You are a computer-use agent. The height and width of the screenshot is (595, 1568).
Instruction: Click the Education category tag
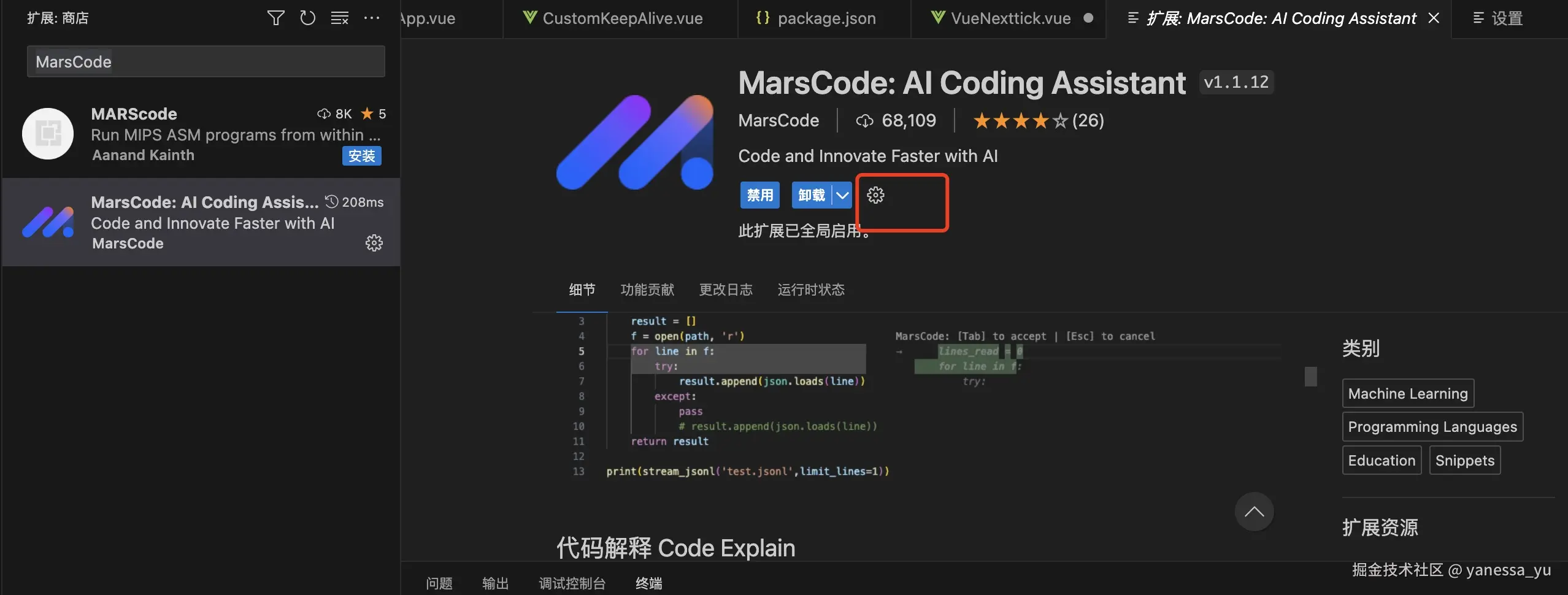pyautogui.click(x=1382, y=460)
